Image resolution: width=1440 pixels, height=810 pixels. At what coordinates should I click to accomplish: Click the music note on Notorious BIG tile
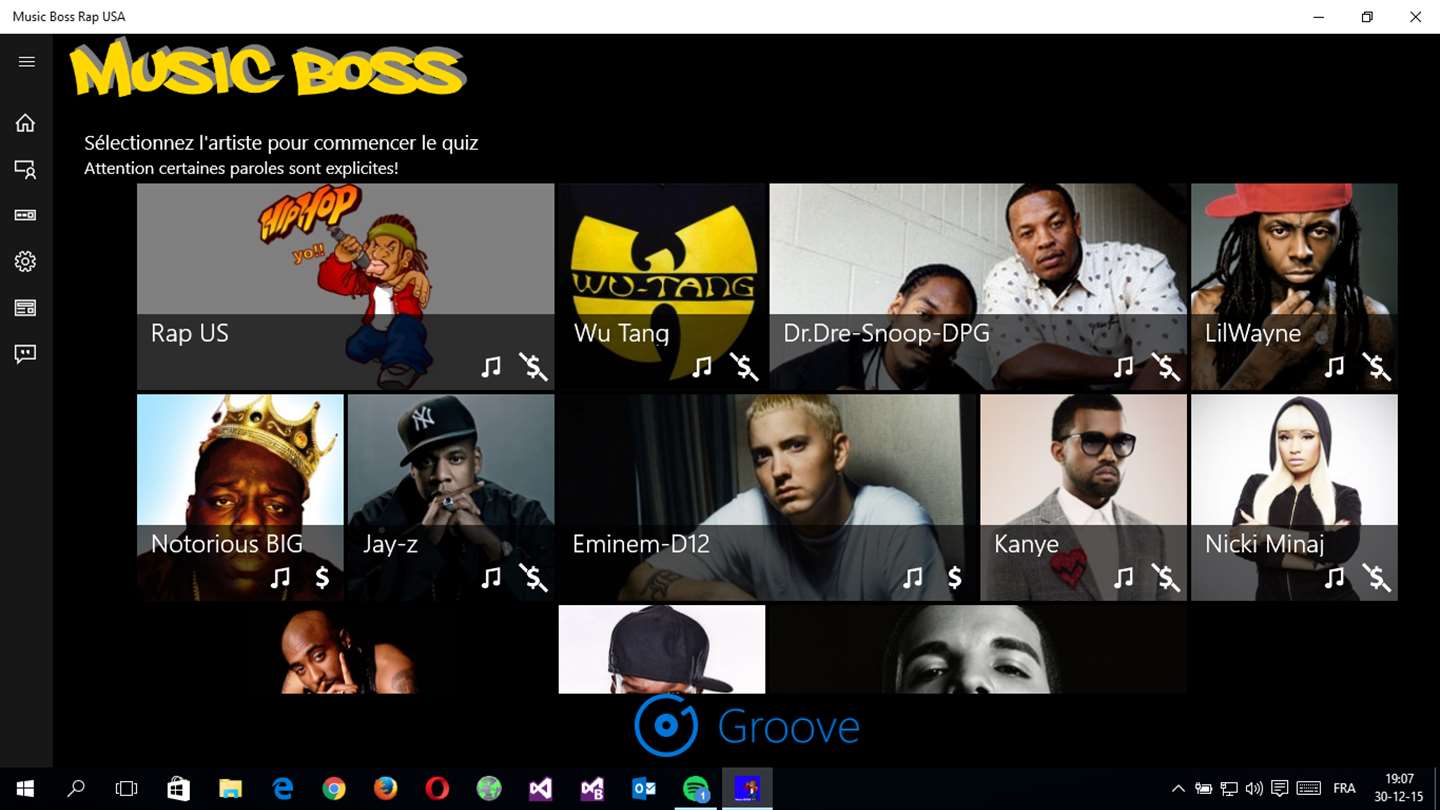(x=280, y=577)
